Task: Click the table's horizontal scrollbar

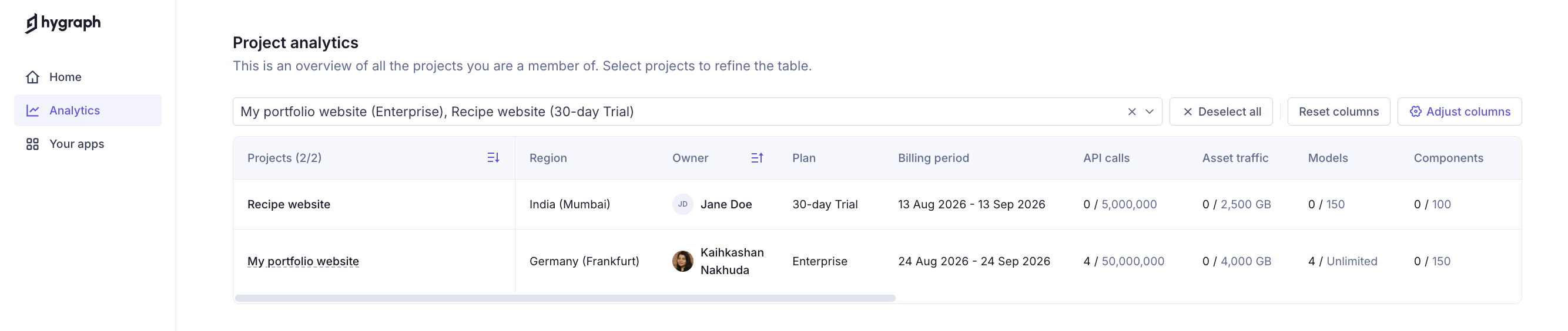Action: click(565, 298)
